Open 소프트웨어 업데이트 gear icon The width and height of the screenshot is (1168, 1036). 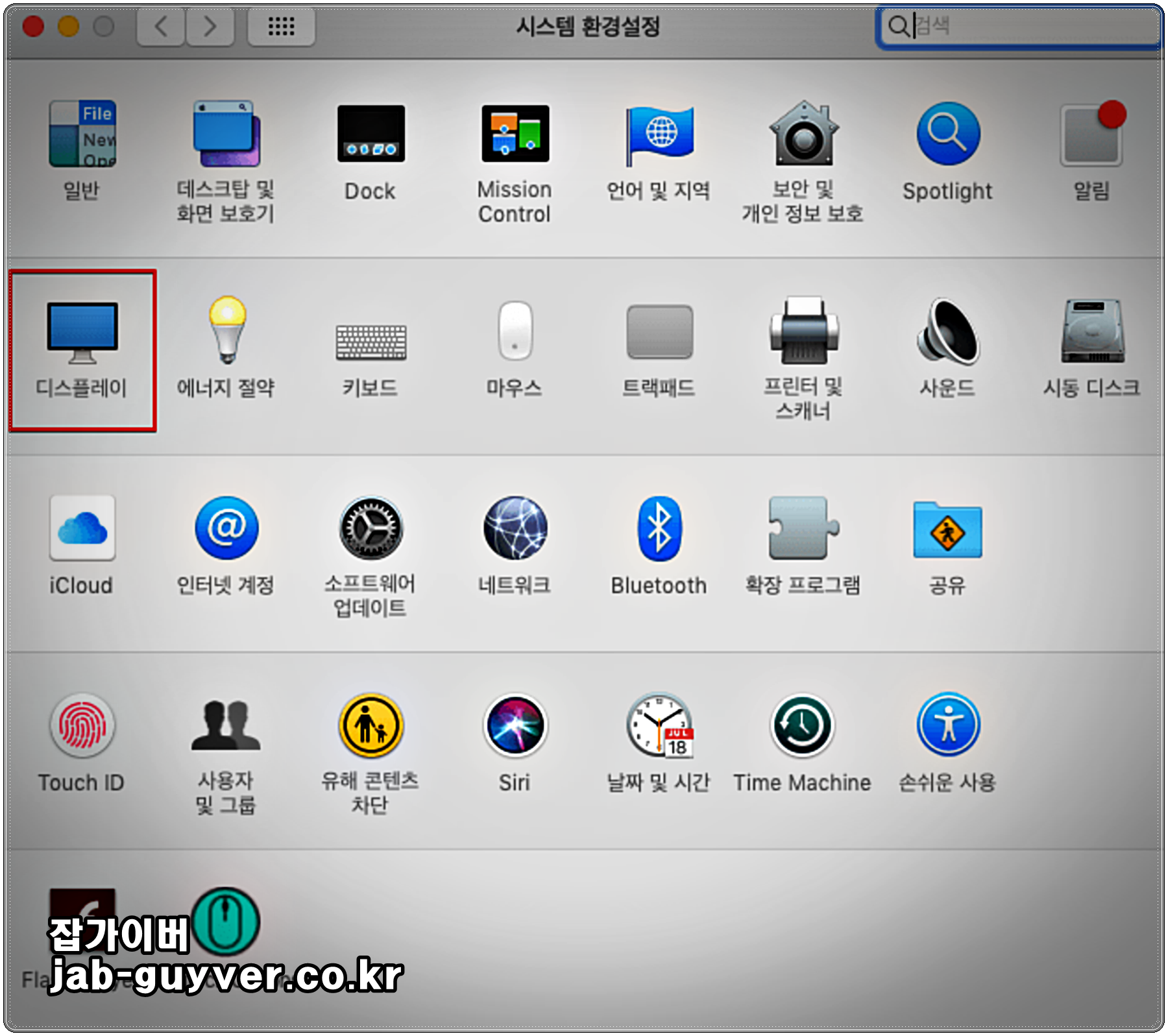[x=371, y=528]
